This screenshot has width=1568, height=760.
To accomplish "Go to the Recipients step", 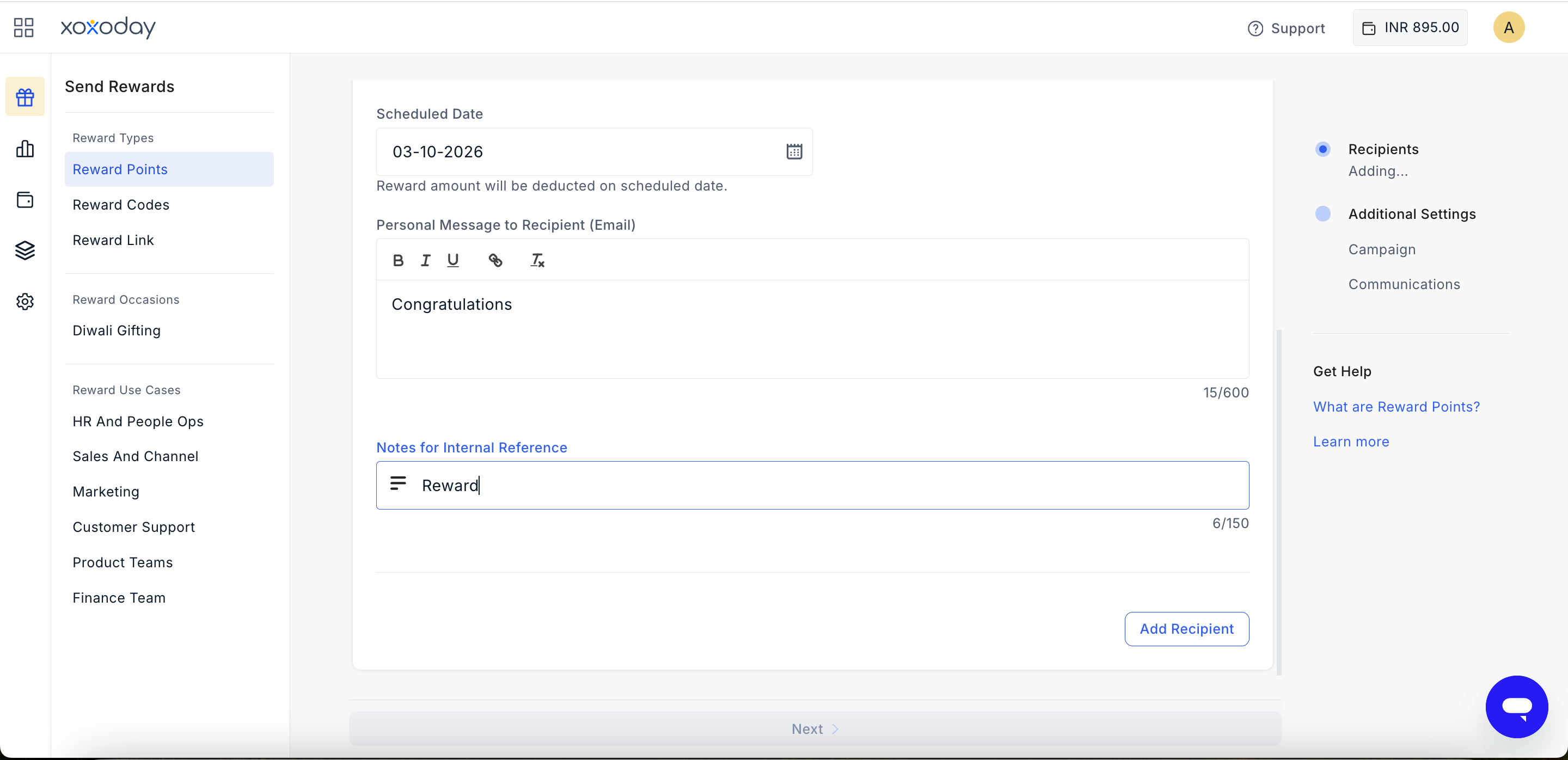I will click(1383, 149).
